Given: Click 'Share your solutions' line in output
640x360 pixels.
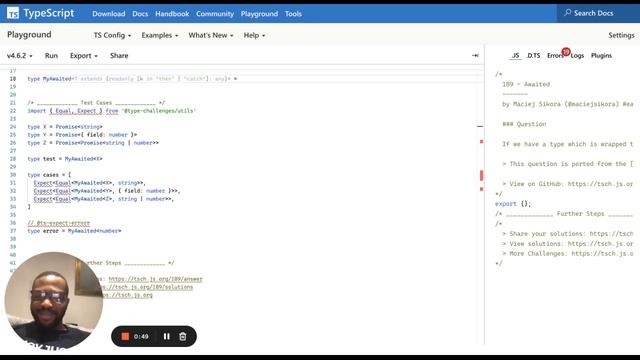Looking at the screenshot, I should coord(568,234).
